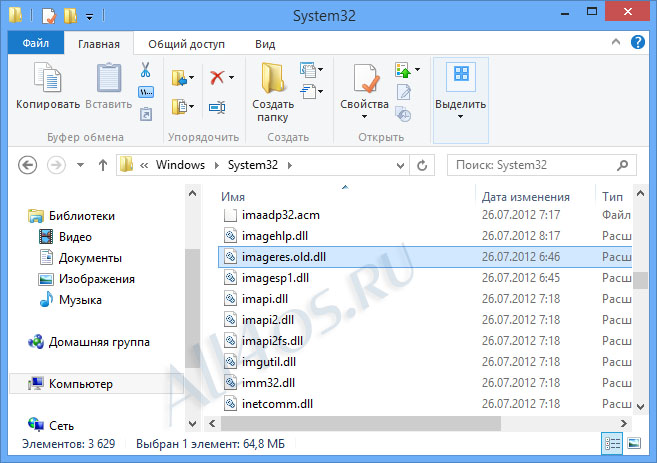Open the Файл menu

click(36, 43)
